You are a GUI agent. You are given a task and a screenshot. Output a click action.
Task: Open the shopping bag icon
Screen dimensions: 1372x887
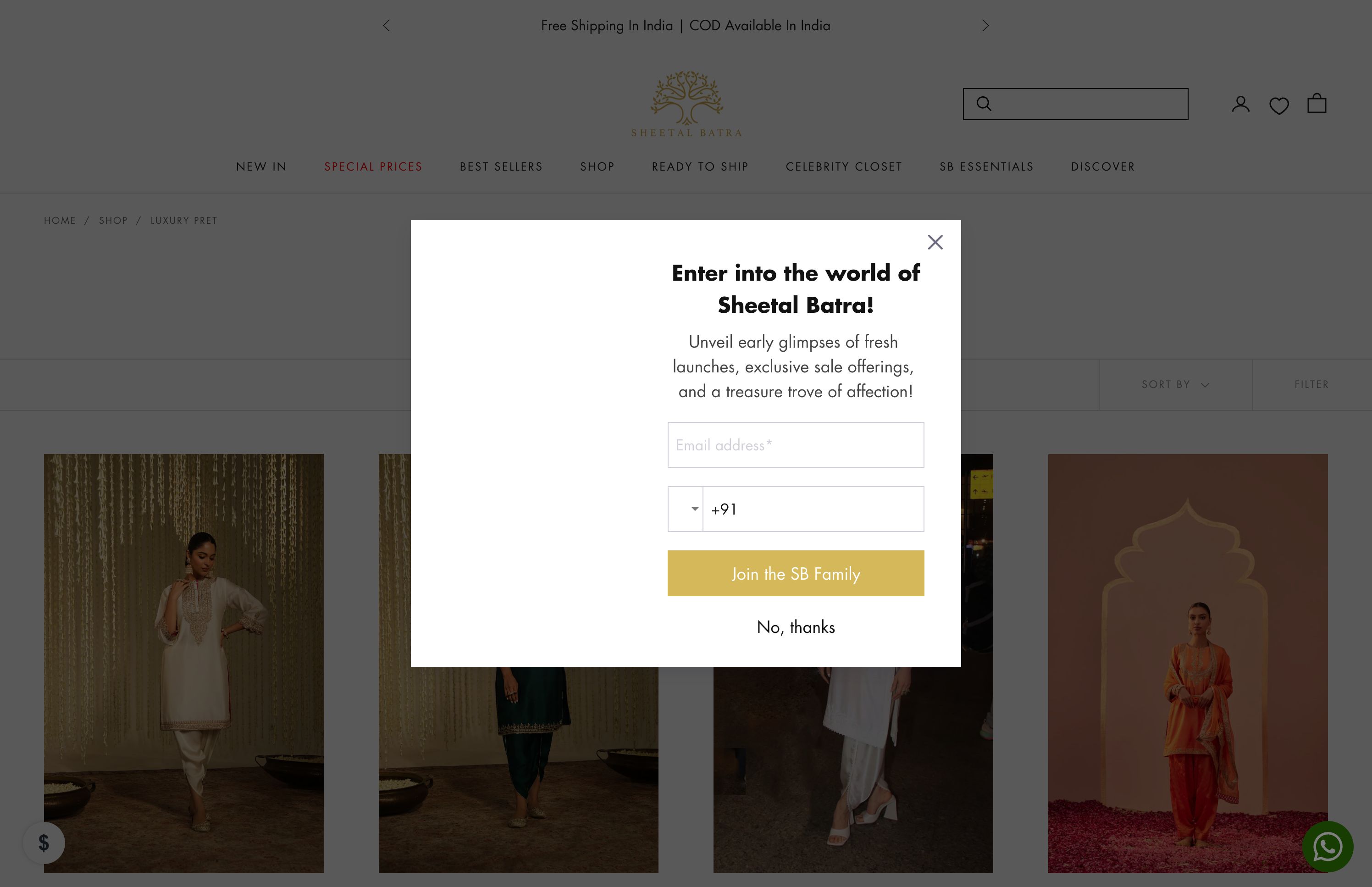1316,104
